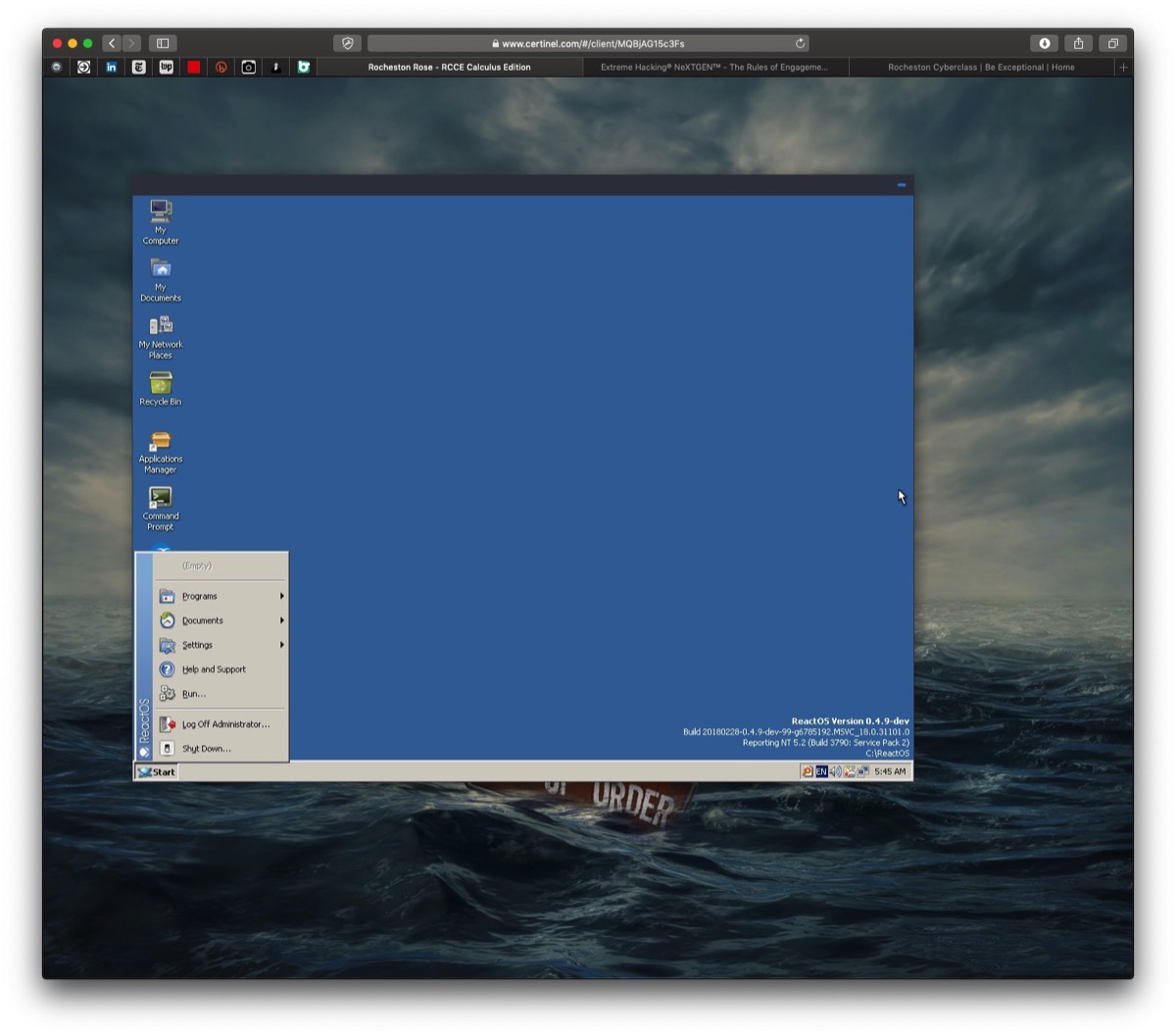Viewport: 1176px width, 1035px height.
Task: Select the My Documents desktop icon
Action: 161,279
